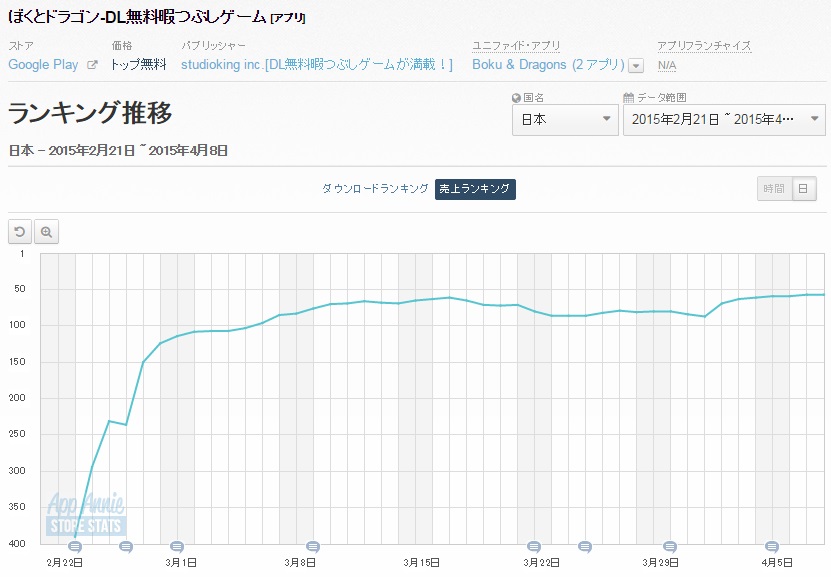Open the external link icon beside Google Play
This screenshot has height=577, width=831.
(93, 65)
